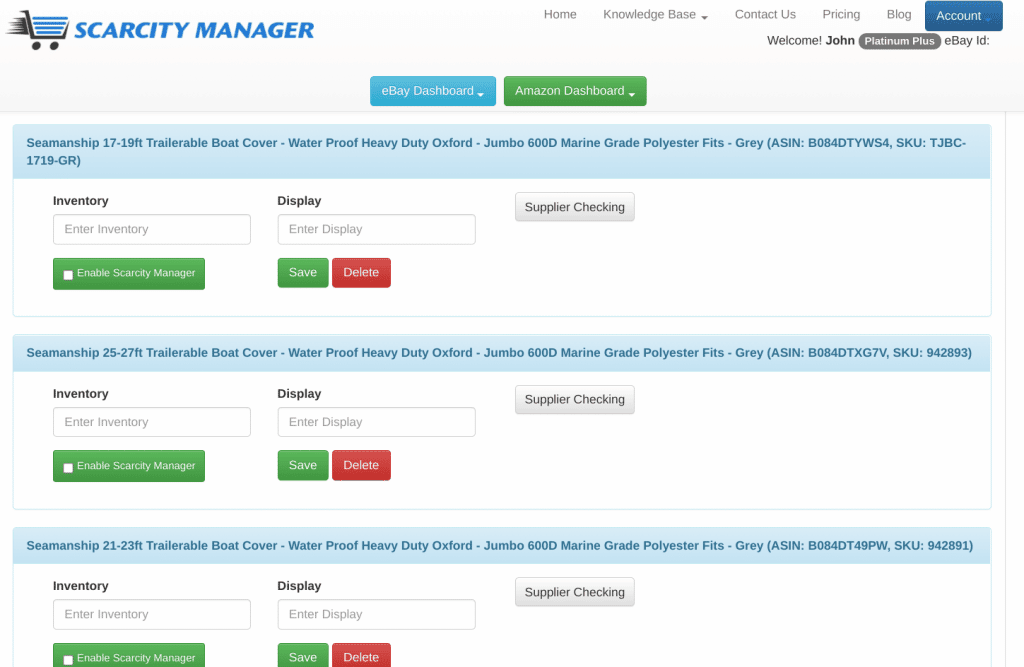Visit the Blog section
1024x667 pixels.
click(898, 14)
